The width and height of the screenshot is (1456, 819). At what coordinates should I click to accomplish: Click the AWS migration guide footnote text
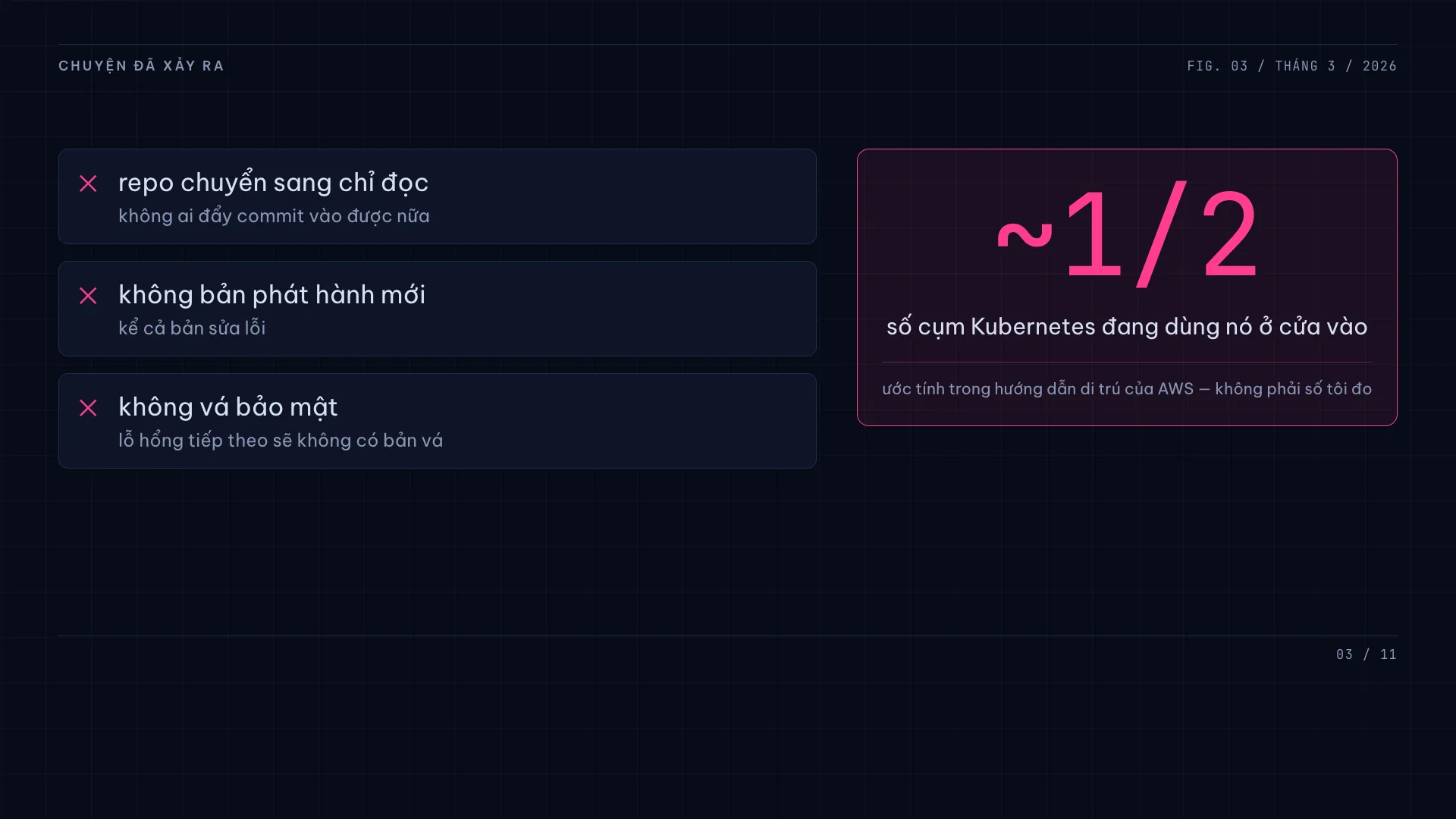[x=1127, y=389]
